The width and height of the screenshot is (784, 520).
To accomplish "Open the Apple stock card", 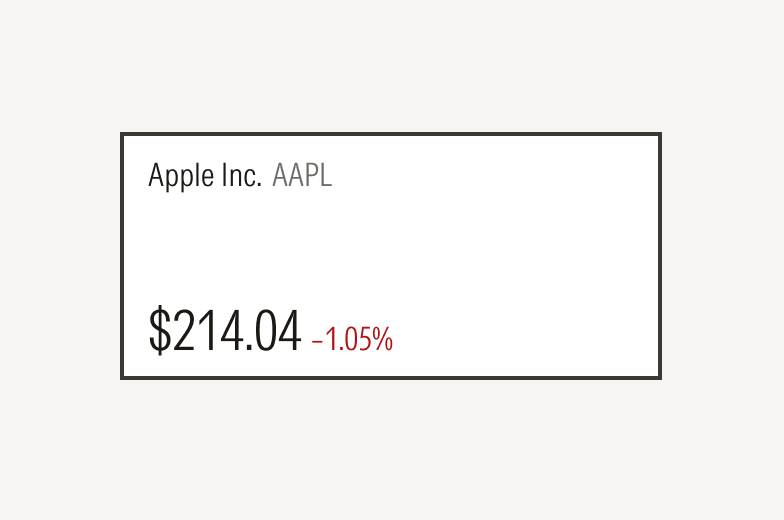I will pyautogui.click(x=390, y=256).
